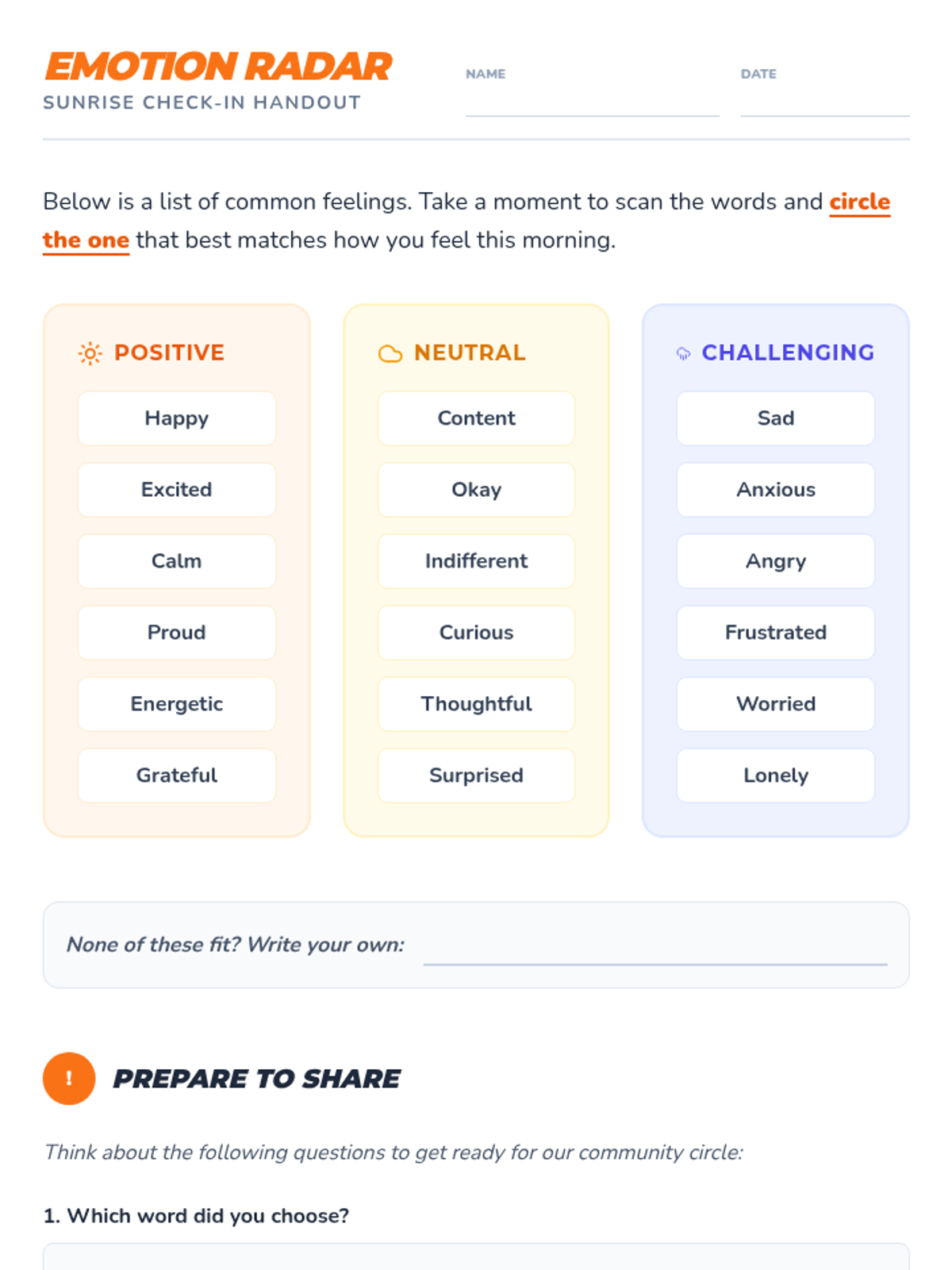
Task: Select the Lonely feeling box
Action: 775,775
